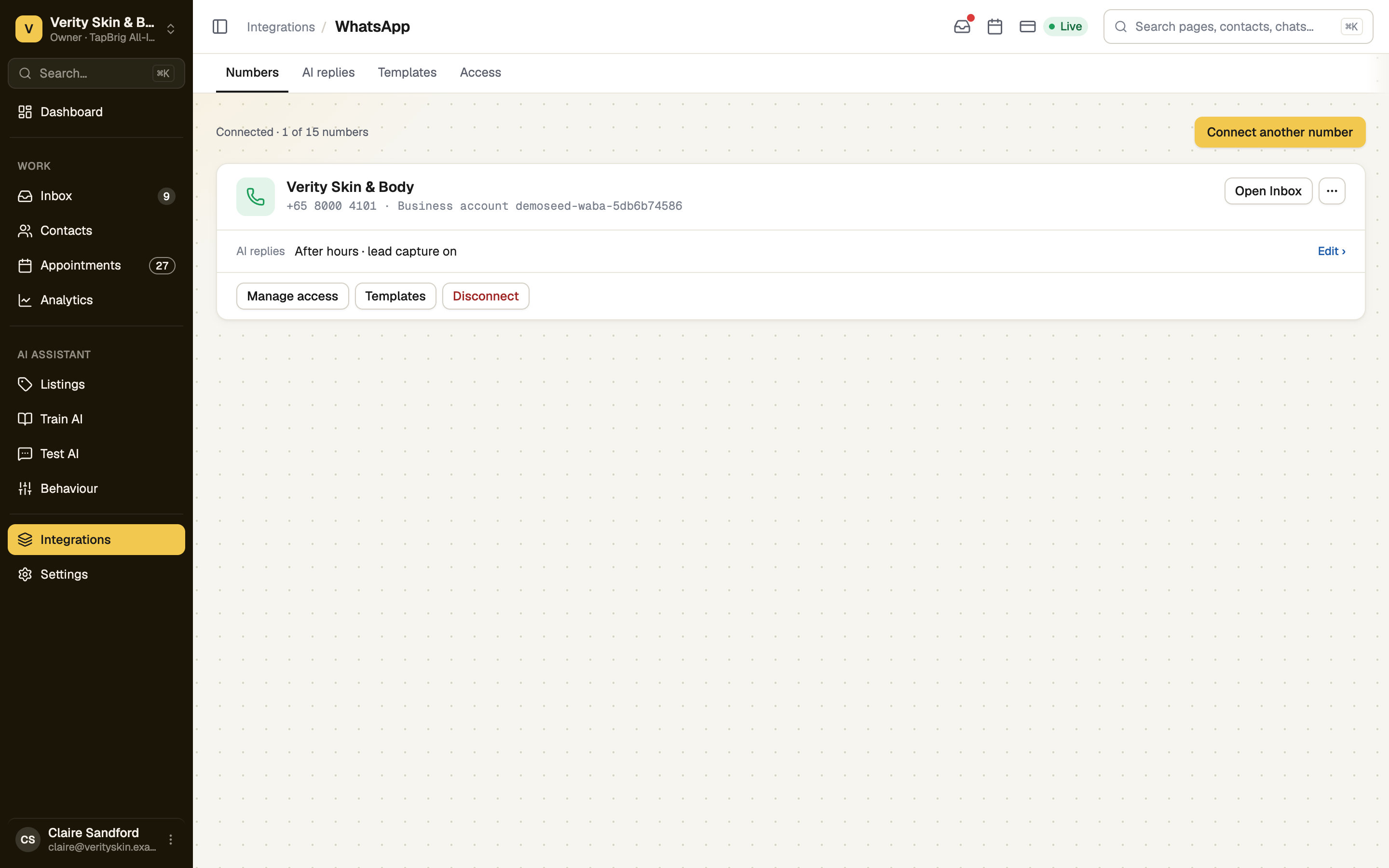Switch to the Templates tab
The width and height of the screenshot is (1389, 868).
coord(407,72)
